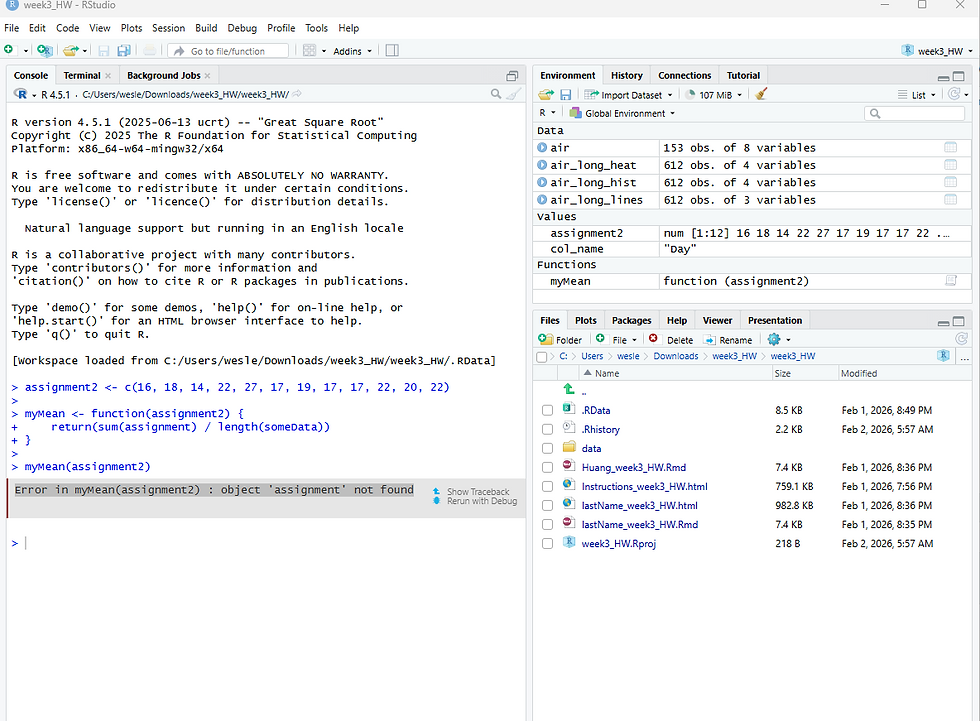Open the 107 MiB memory usage dropdown

point(714,95)
